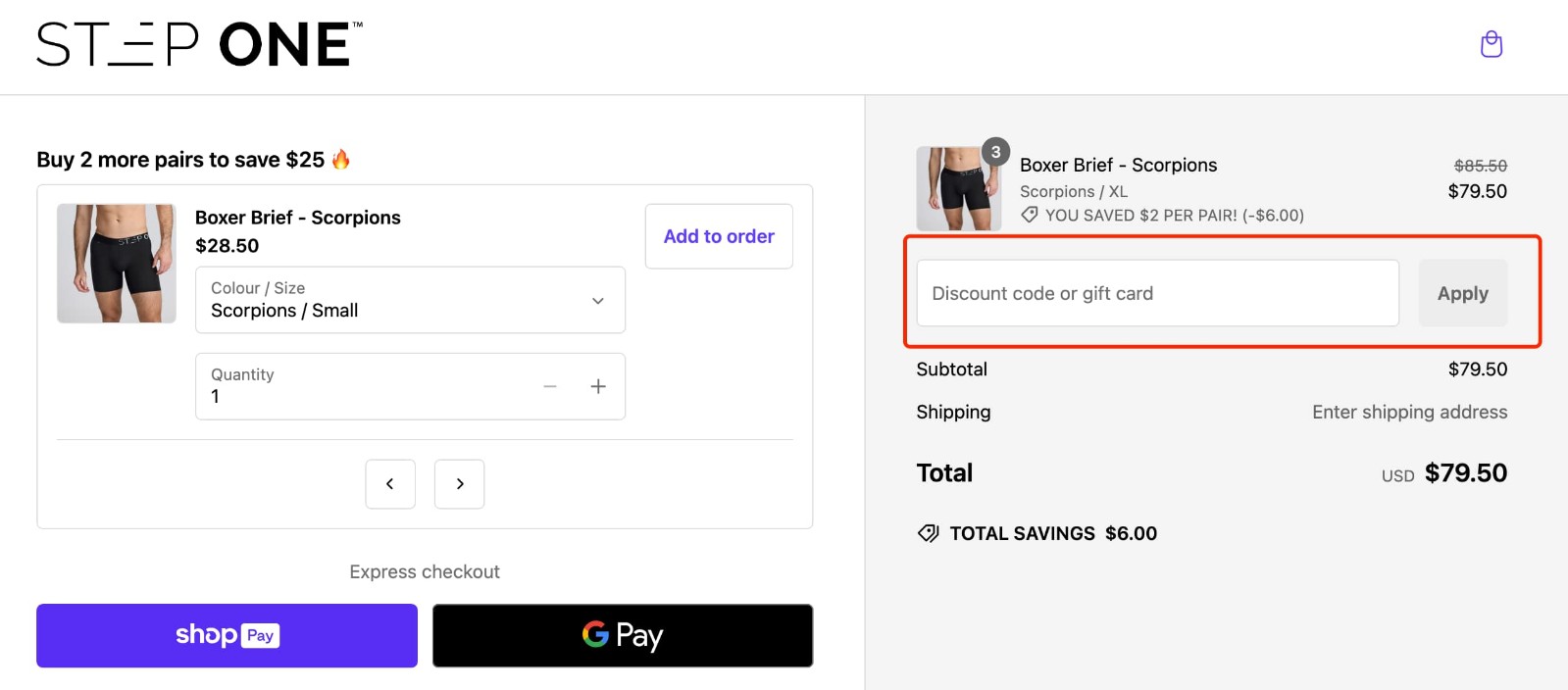Select the Google Pay express checkout option
1568x690 pixels.
pos(623,635)
